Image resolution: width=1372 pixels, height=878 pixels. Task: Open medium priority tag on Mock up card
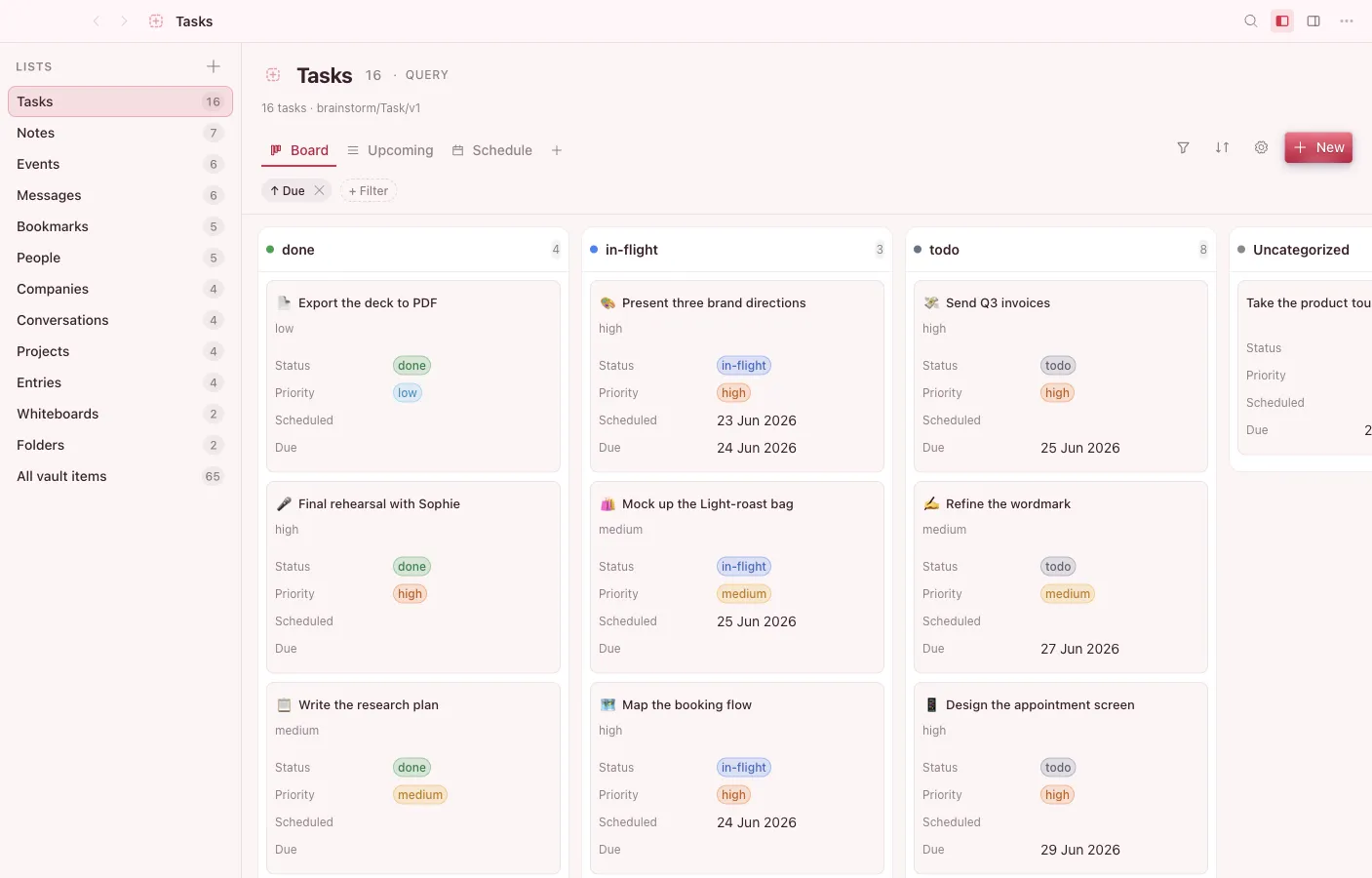744,594
